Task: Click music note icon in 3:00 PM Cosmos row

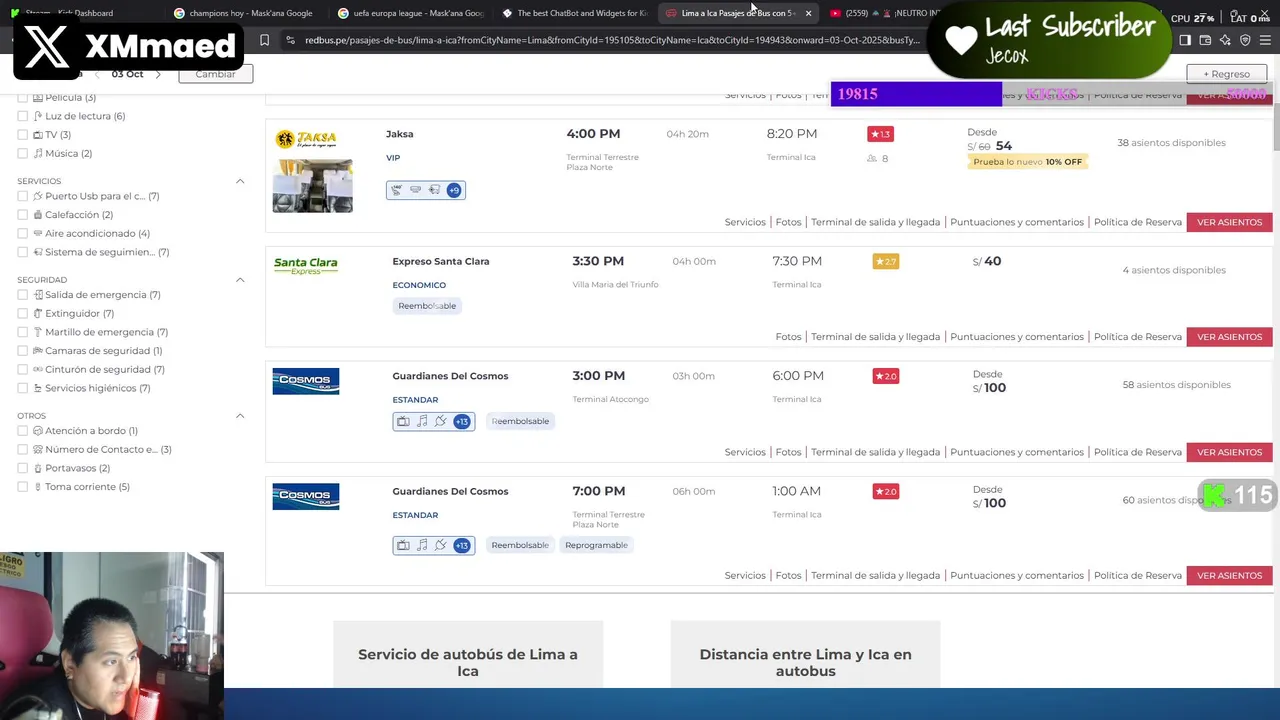Action: point(422,421)
